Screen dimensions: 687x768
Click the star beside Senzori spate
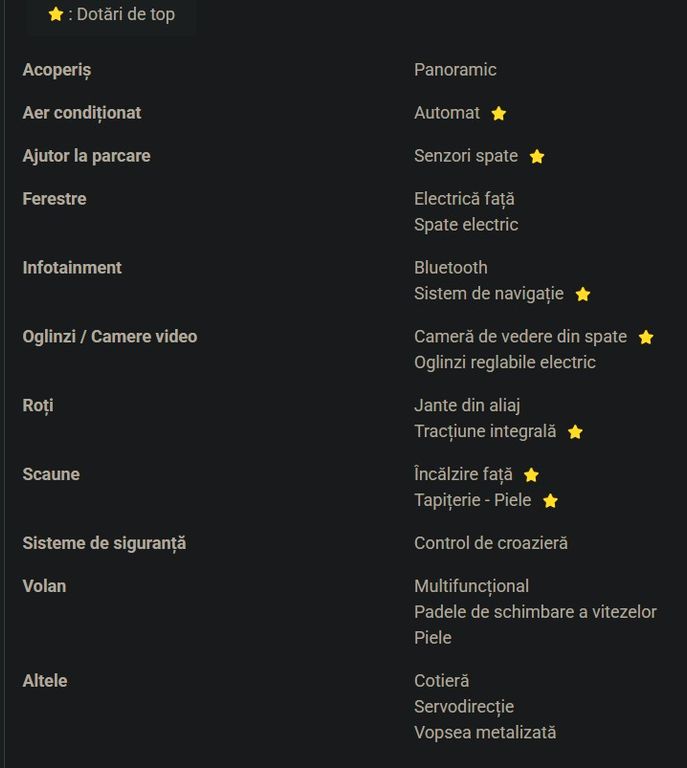pyautogui.click(x=537, y=157)
